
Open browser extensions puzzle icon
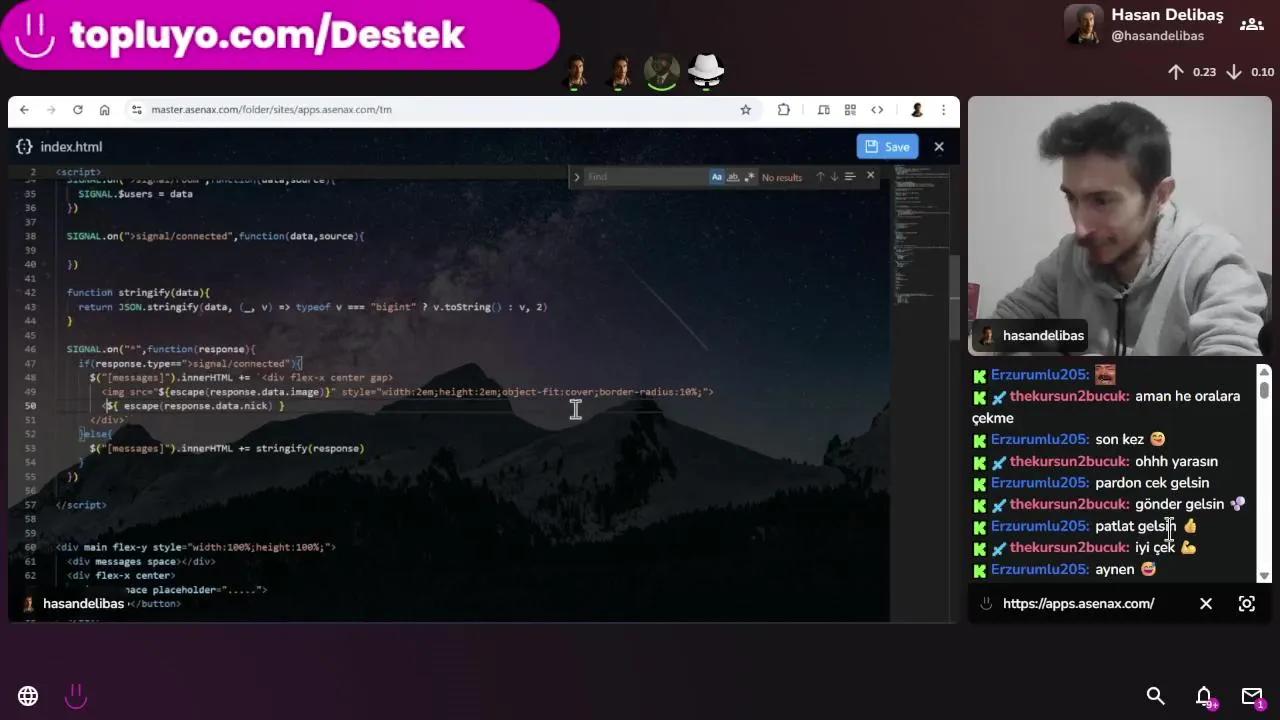coord(783,110)
